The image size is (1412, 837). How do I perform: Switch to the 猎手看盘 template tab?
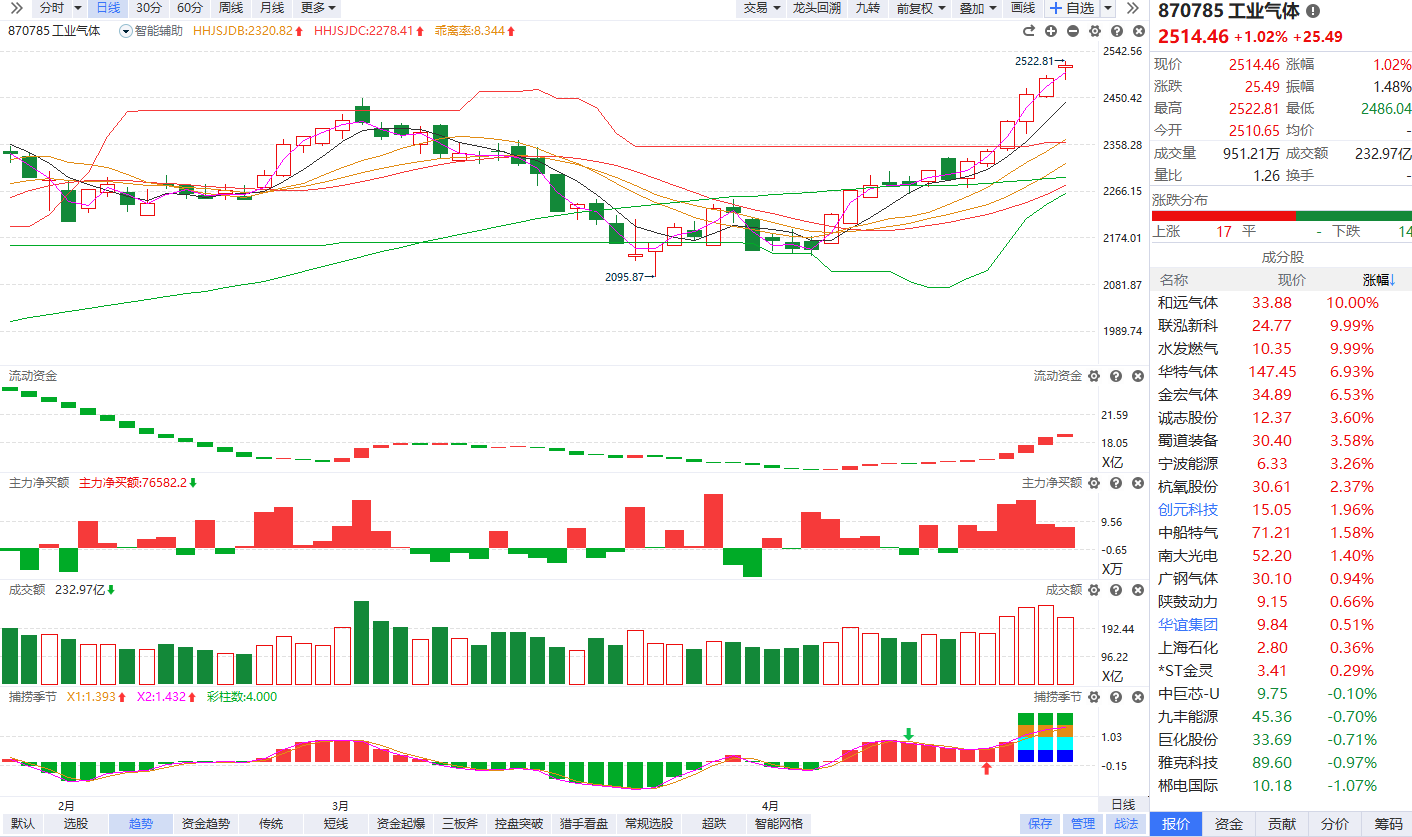coord(585,824)
